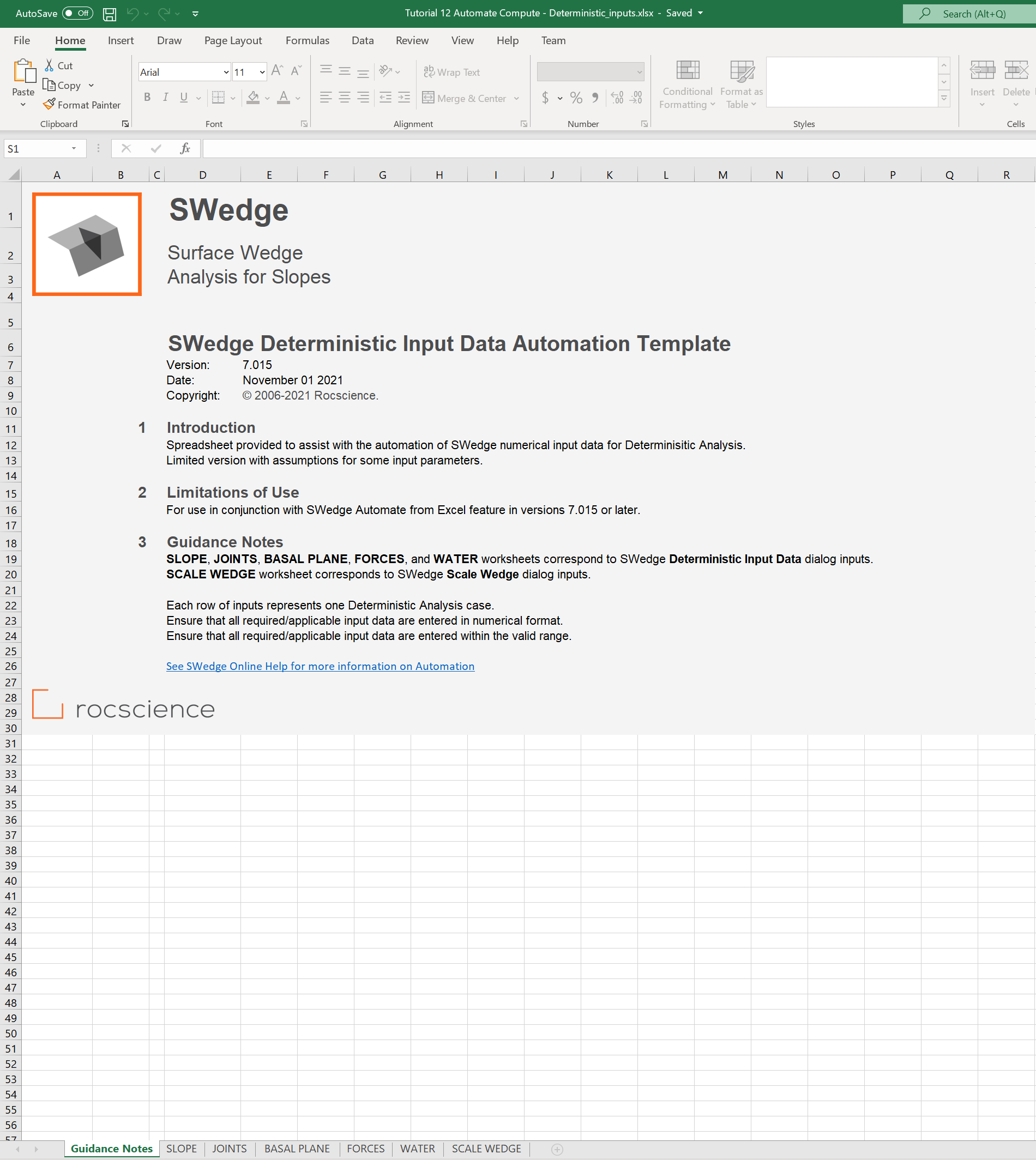Click Top Align icon
1036x1160 pixels.
tap(326, 70)
